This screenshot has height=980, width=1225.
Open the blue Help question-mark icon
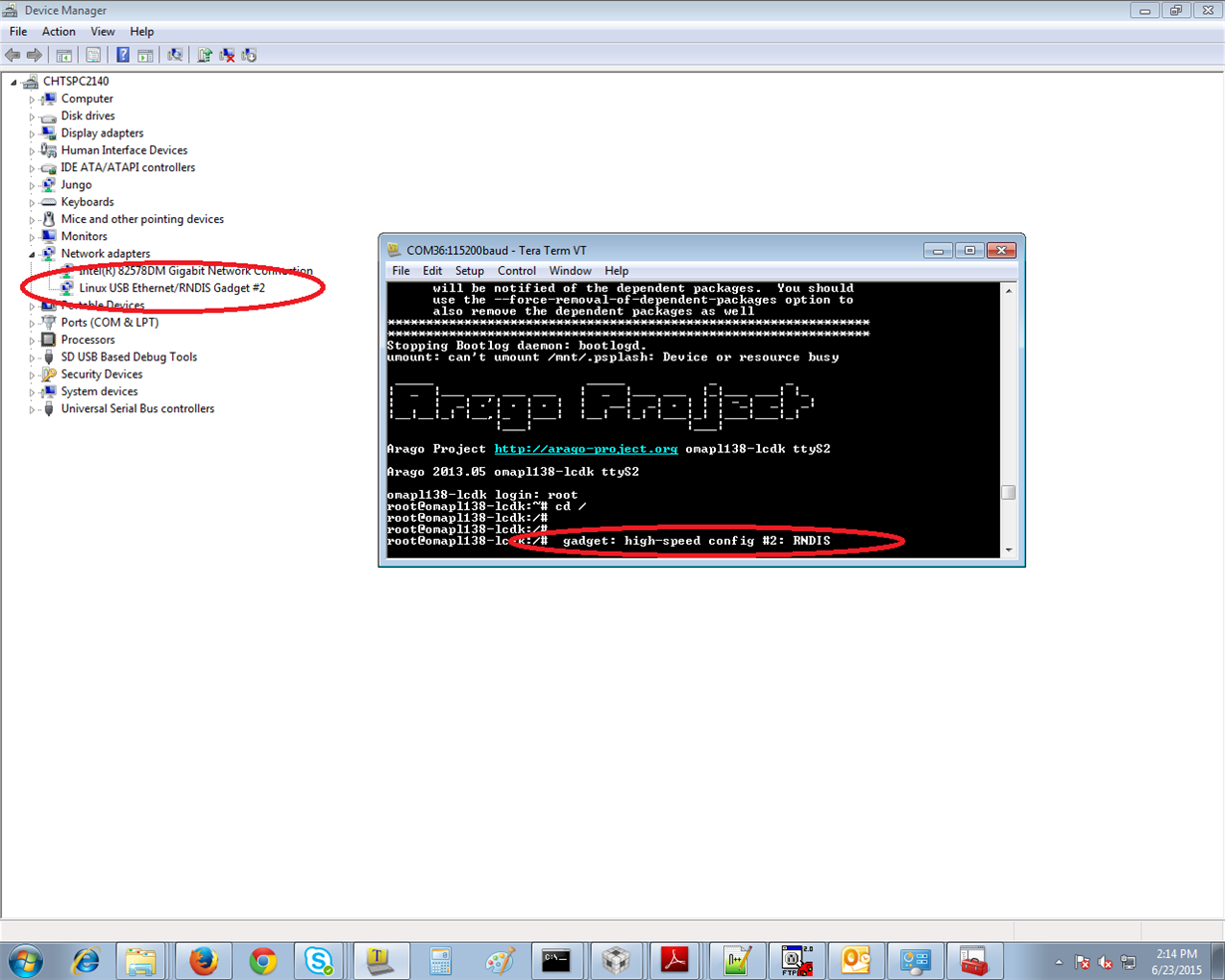[122, 55]
